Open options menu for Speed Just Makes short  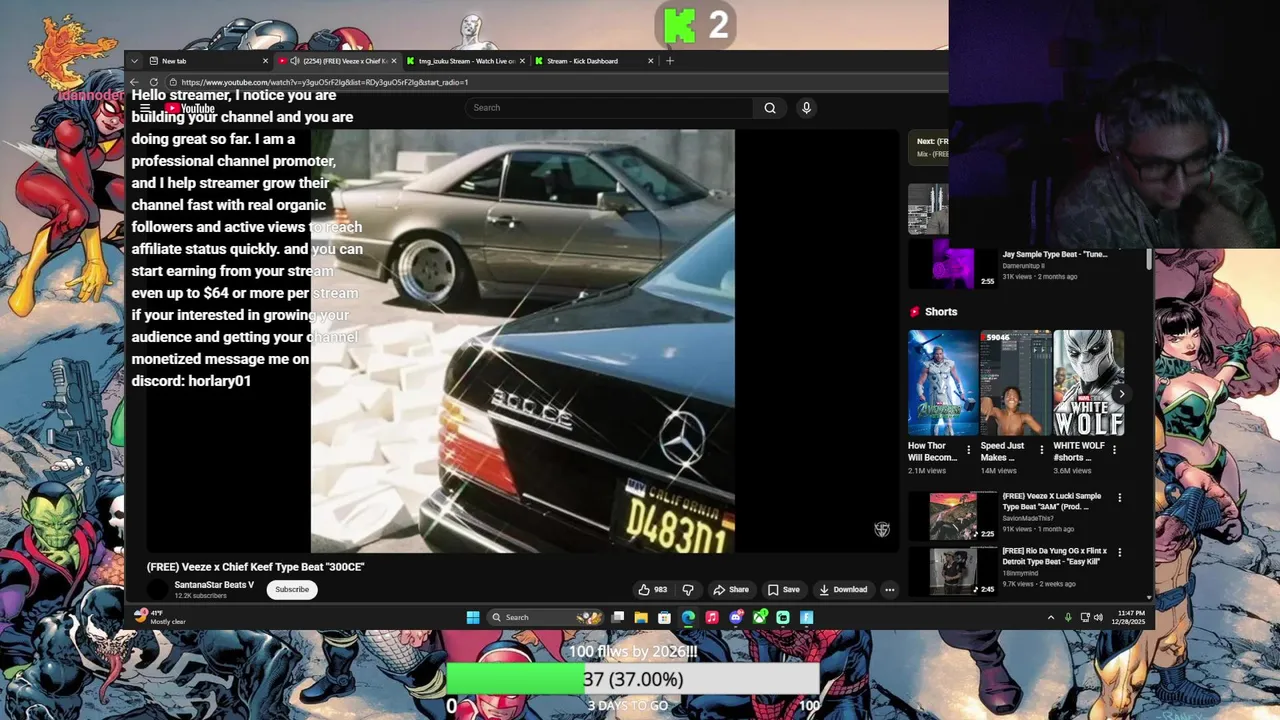[1041, 450]
